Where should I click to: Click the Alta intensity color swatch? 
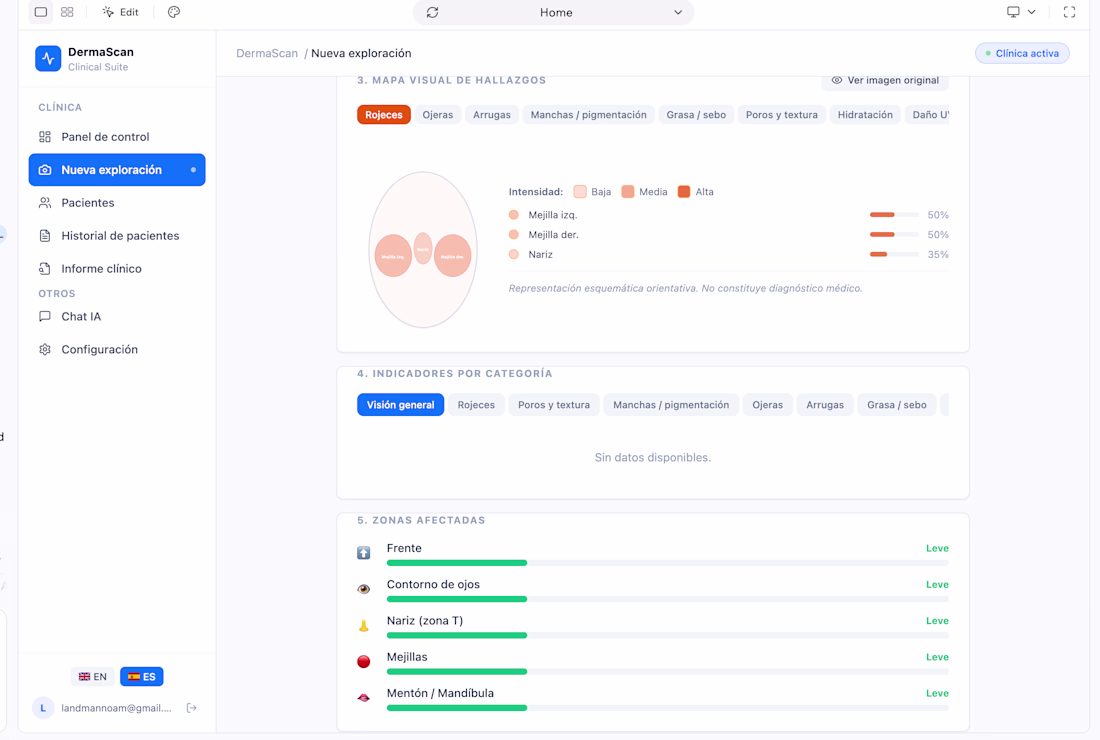pyautogui.click(x=684, y=192)
